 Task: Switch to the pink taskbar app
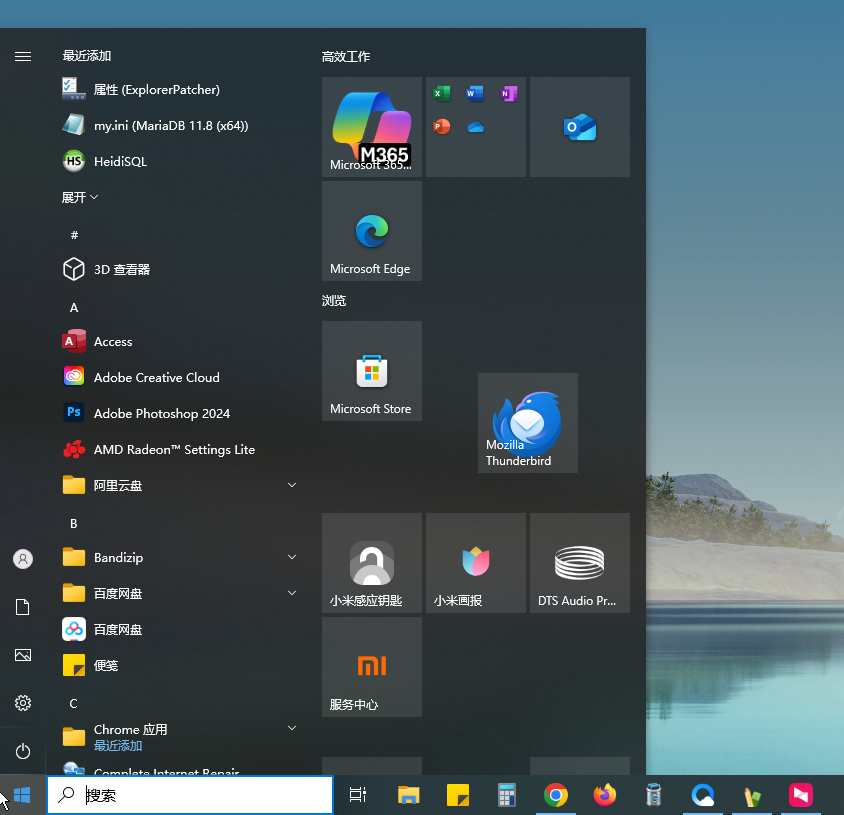(x=801, y=795)
